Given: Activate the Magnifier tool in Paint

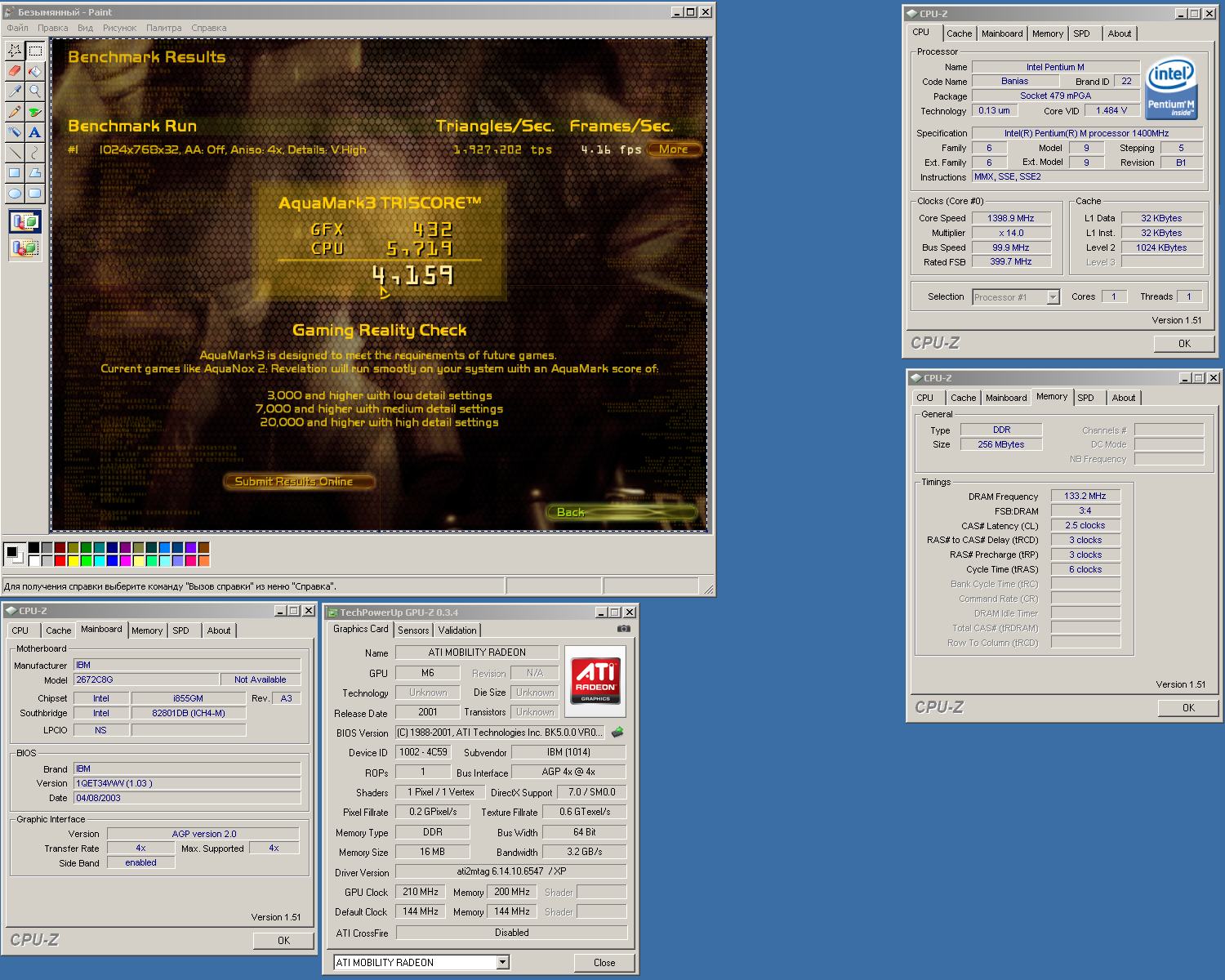Looking at the screenshot, I should pos(35,91).
